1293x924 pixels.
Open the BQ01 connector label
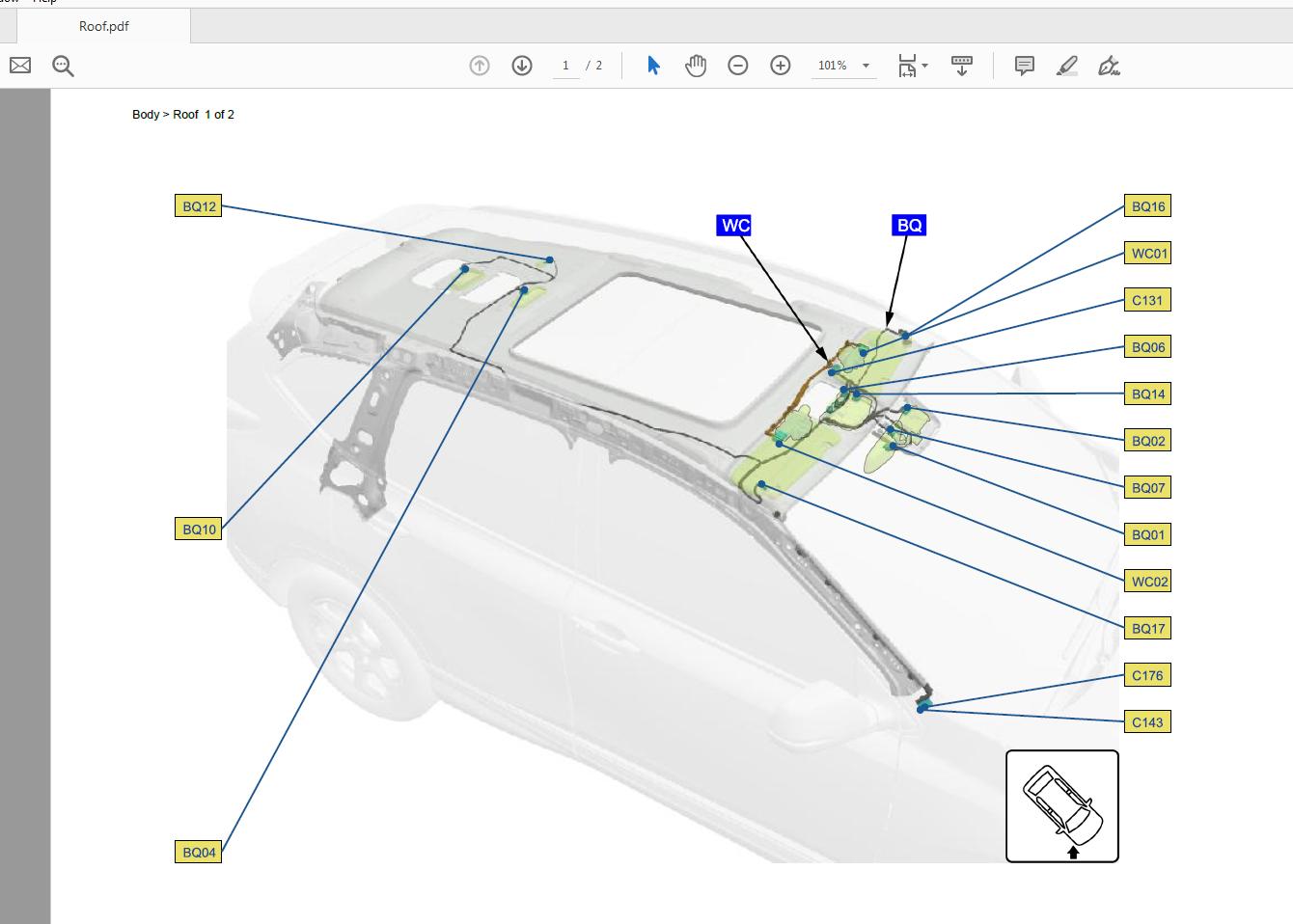[x=1148, y=534]
